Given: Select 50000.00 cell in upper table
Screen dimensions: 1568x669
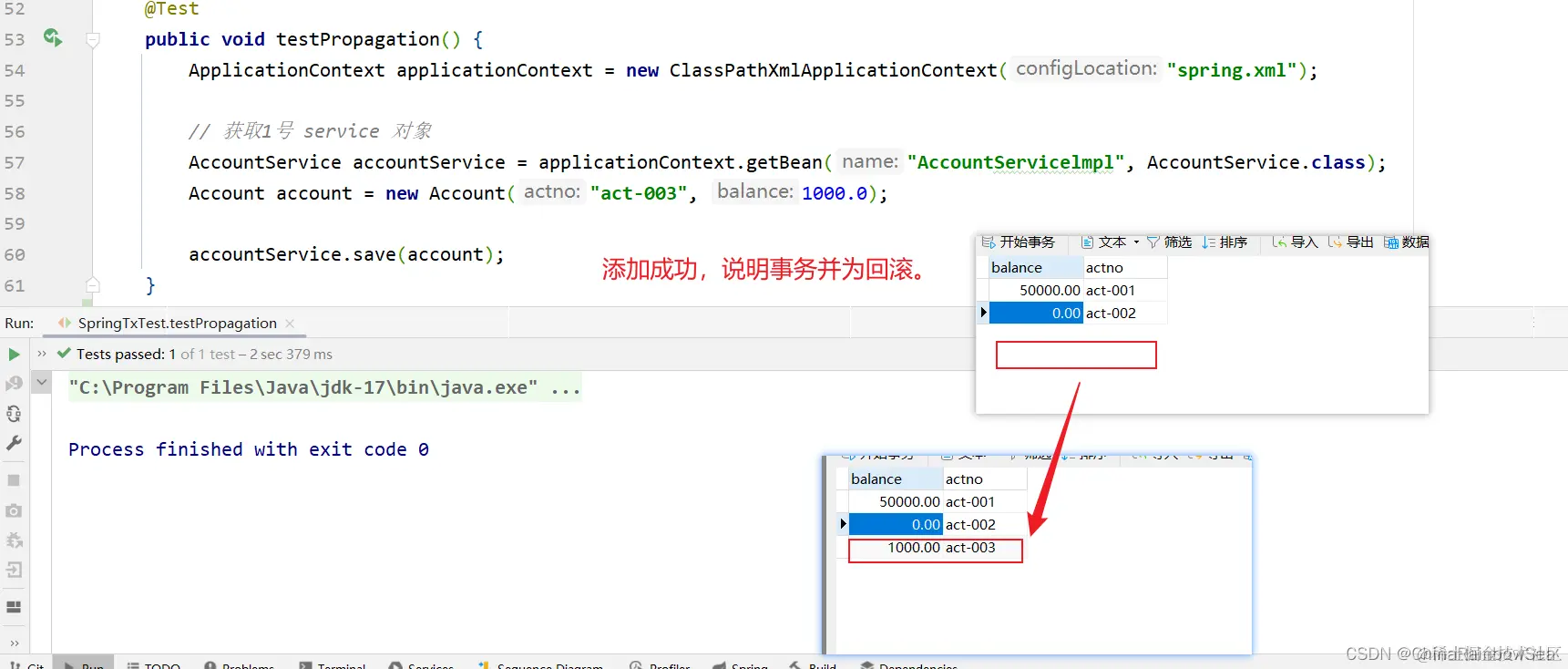Looking at the screenshot, I should (1036, 291).
